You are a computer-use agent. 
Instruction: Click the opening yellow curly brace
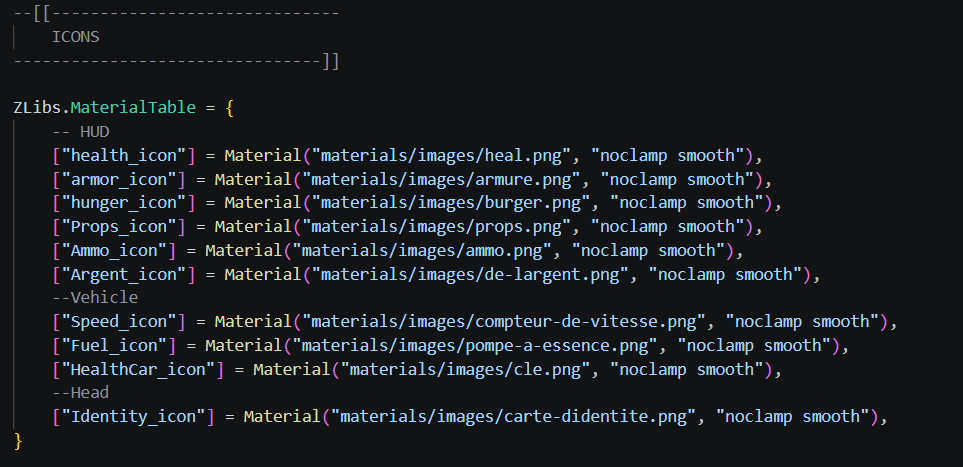(230, 109)
